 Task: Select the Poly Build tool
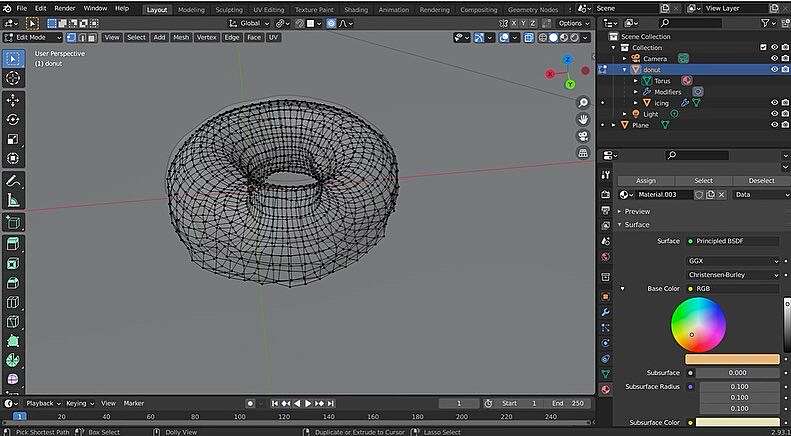pos(14,341)
